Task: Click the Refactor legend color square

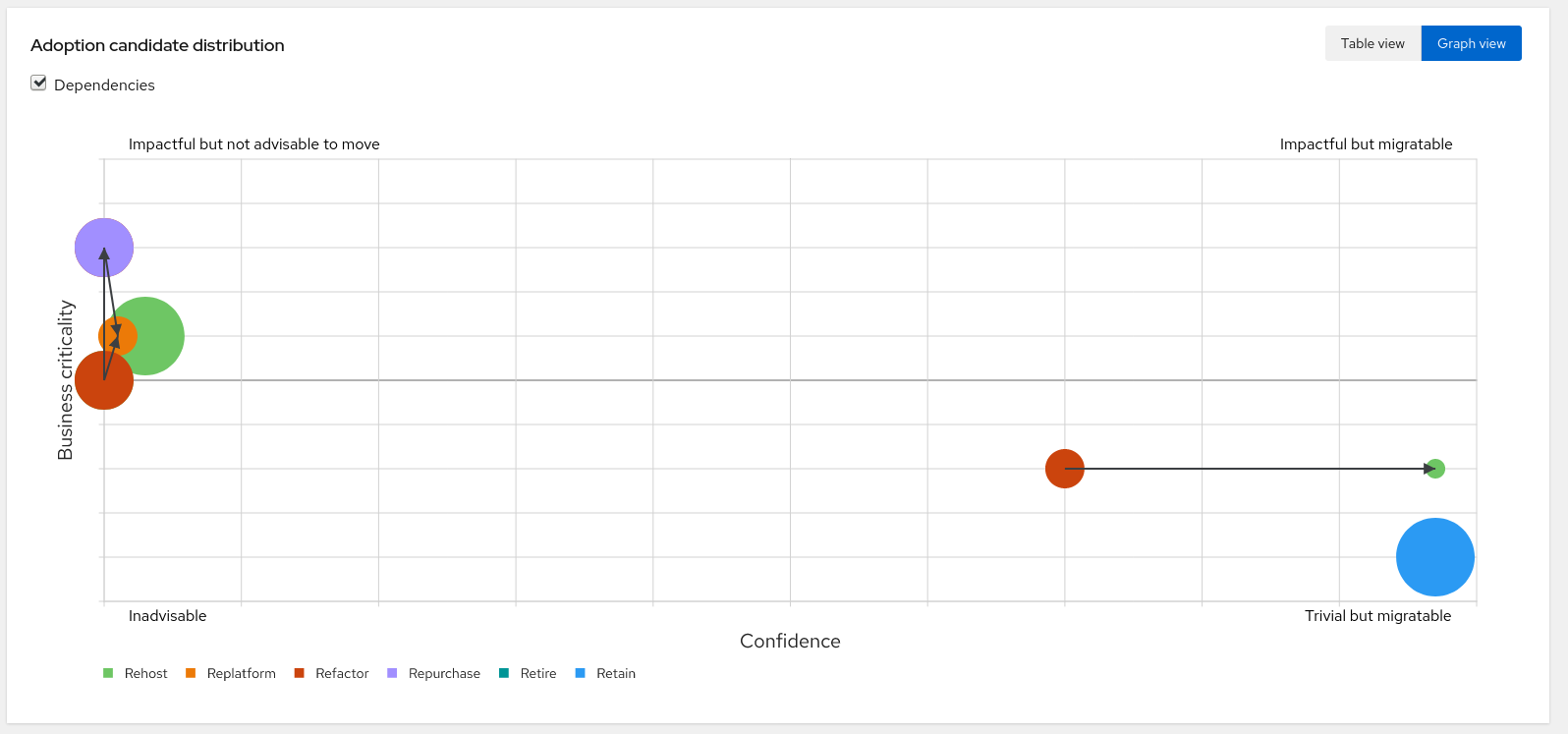Action: [x=300, y=673]
